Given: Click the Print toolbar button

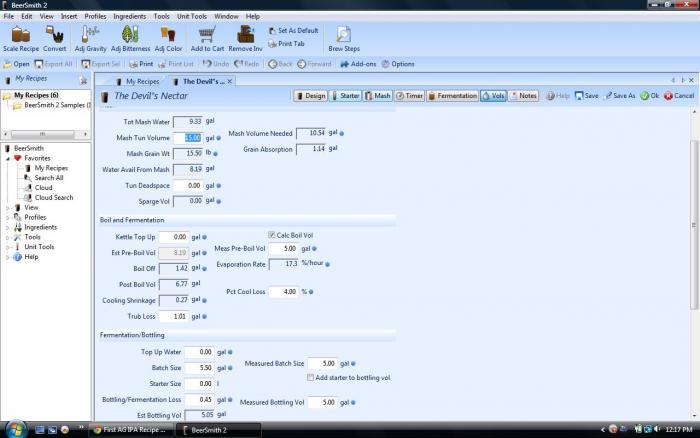Looking at the screenshot, I should click(x=141, y=64).
